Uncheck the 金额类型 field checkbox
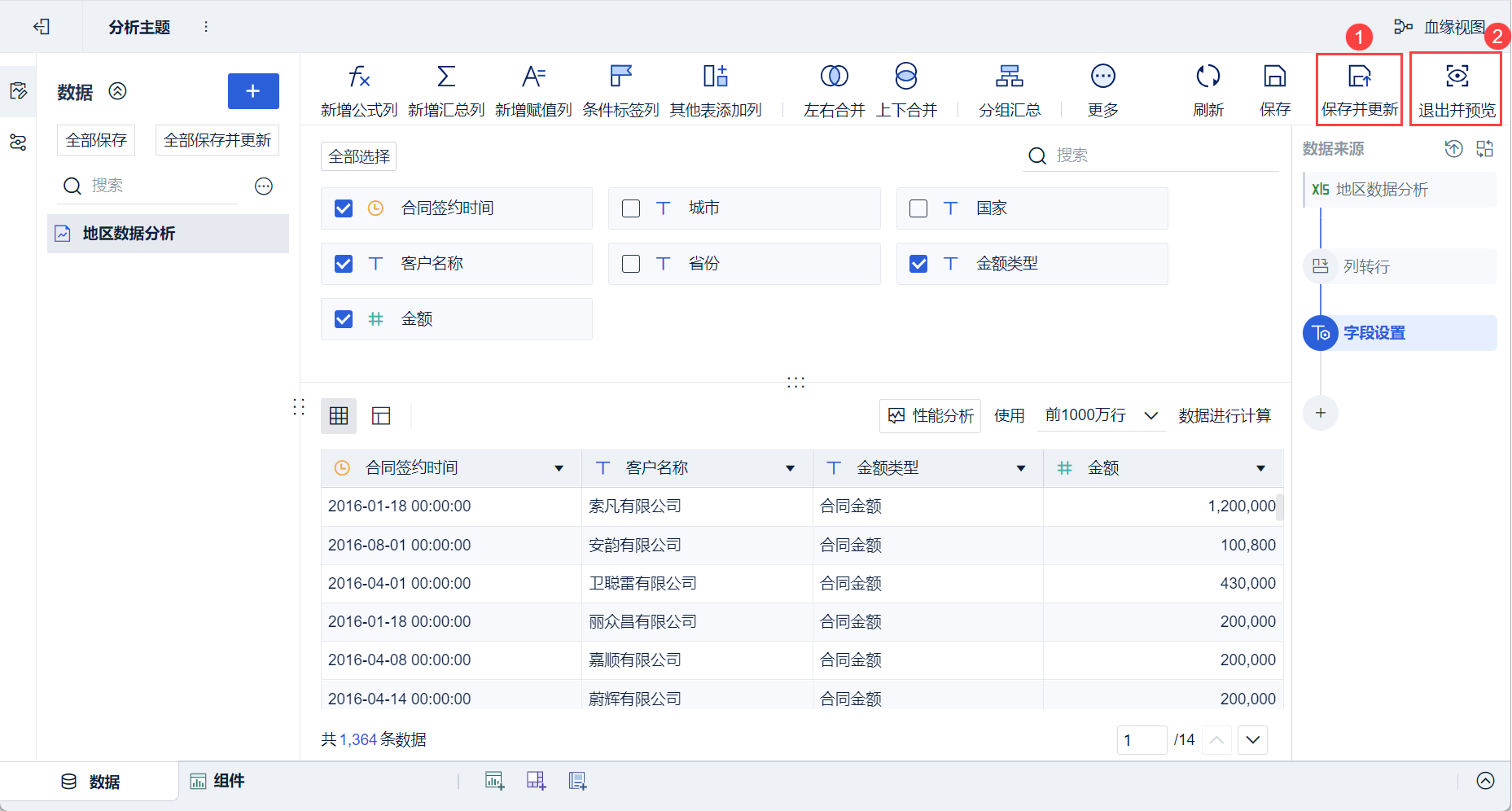This screenshot has width=1512, height=811. pyautogui.click(x=918, y=264)
